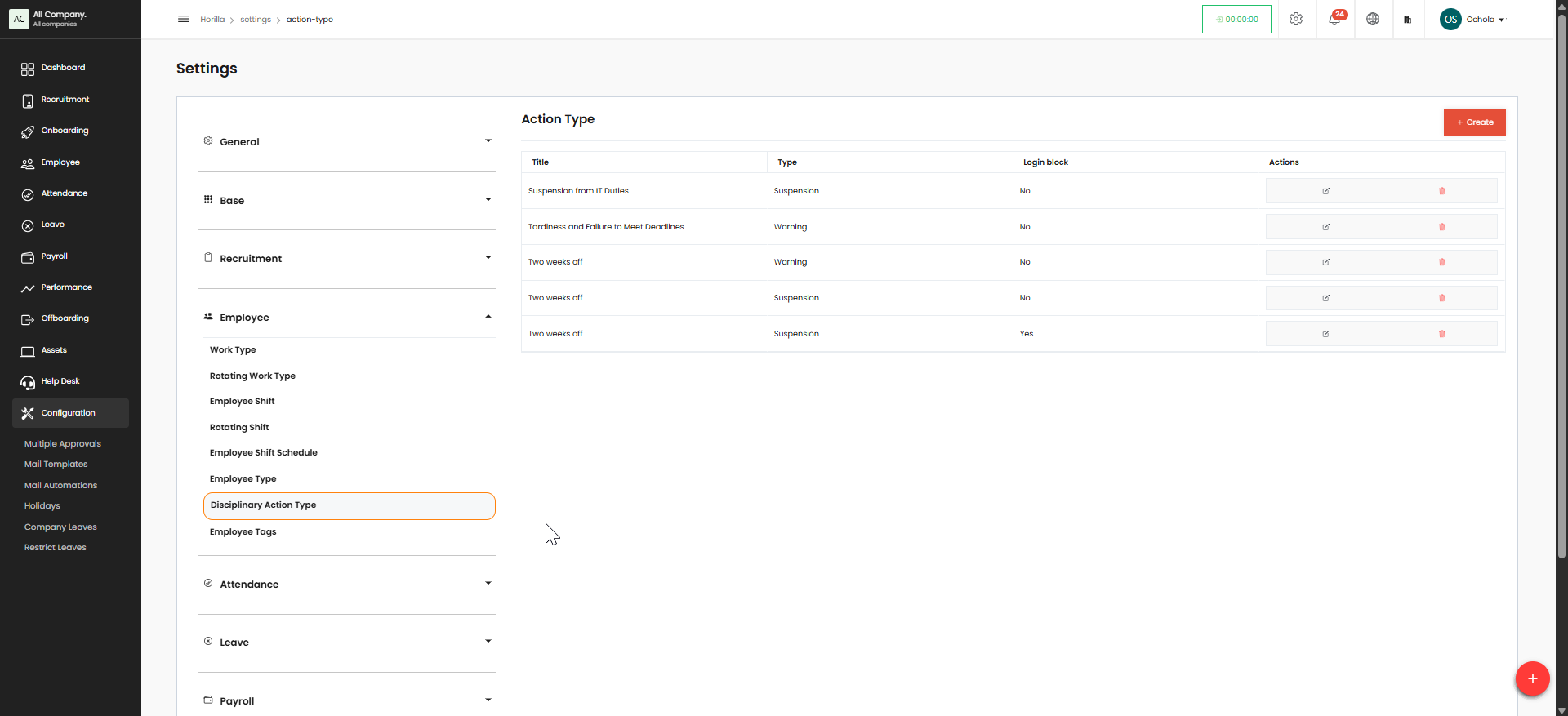Click the red floating plus button
The height and width of the screenshot is (716, 1568).
[1532, 678]
